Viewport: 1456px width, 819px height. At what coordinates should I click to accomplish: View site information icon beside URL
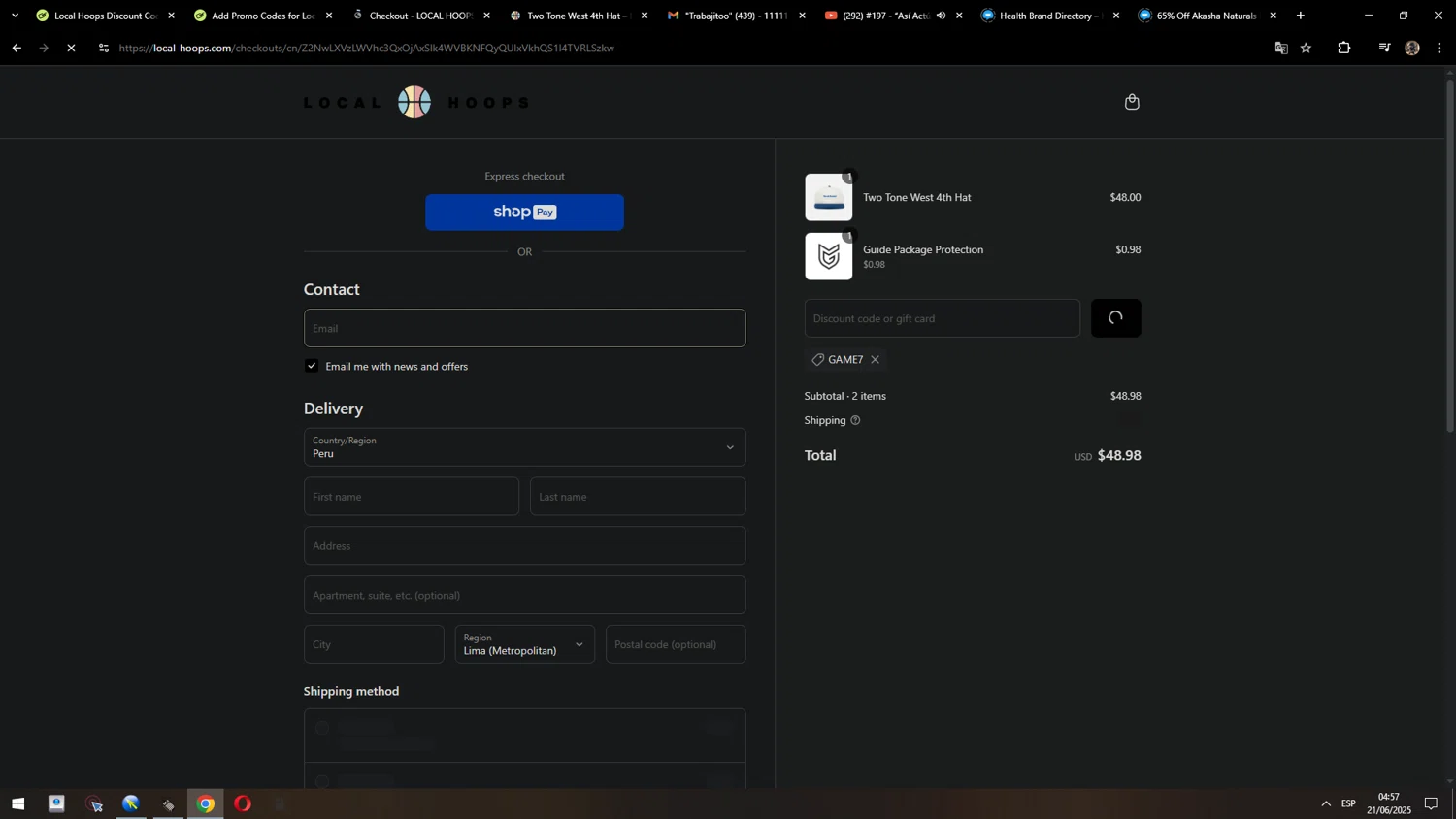coord(104,48)
